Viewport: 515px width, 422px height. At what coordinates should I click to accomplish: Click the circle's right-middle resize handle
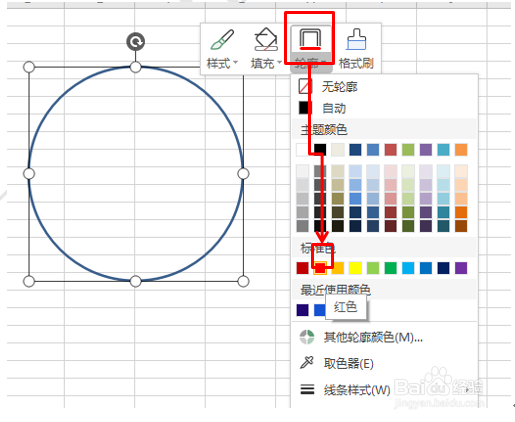click(x=243, y=174)
